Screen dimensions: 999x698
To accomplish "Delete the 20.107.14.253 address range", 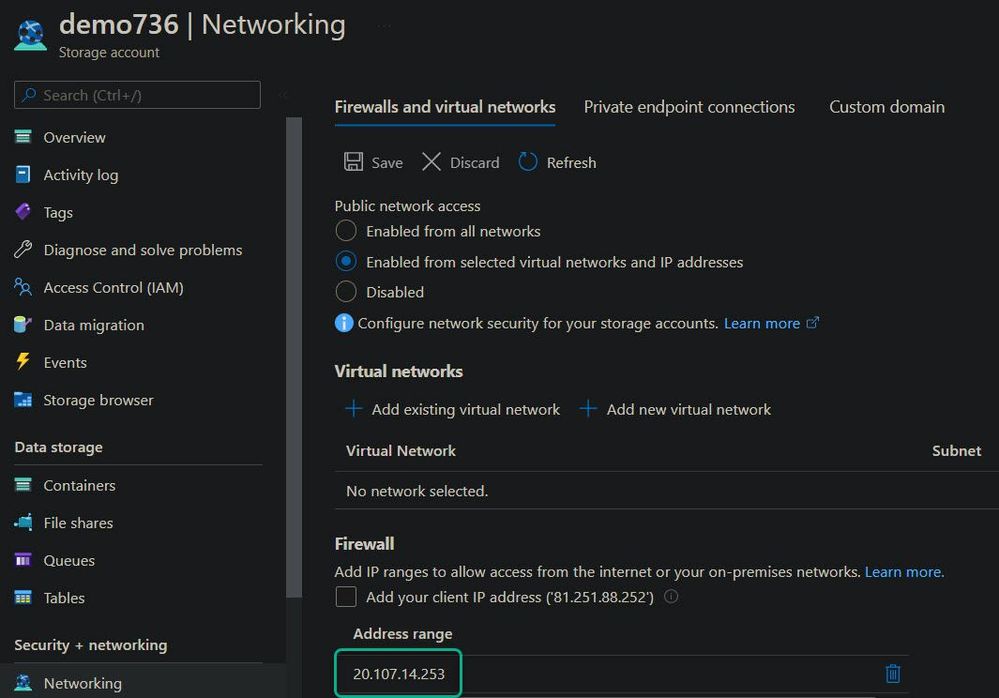I will 893,674.
